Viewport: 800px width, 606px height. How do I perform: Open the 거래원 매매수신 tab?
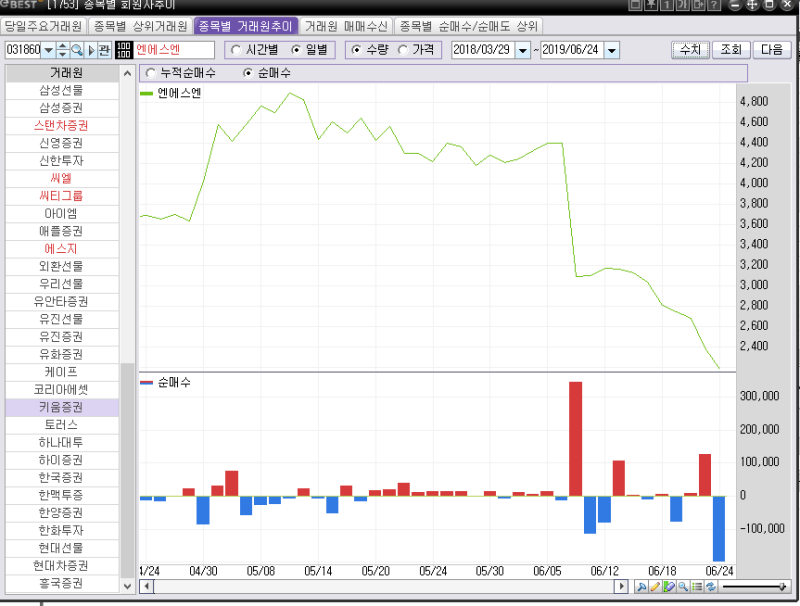click(346, 26)
